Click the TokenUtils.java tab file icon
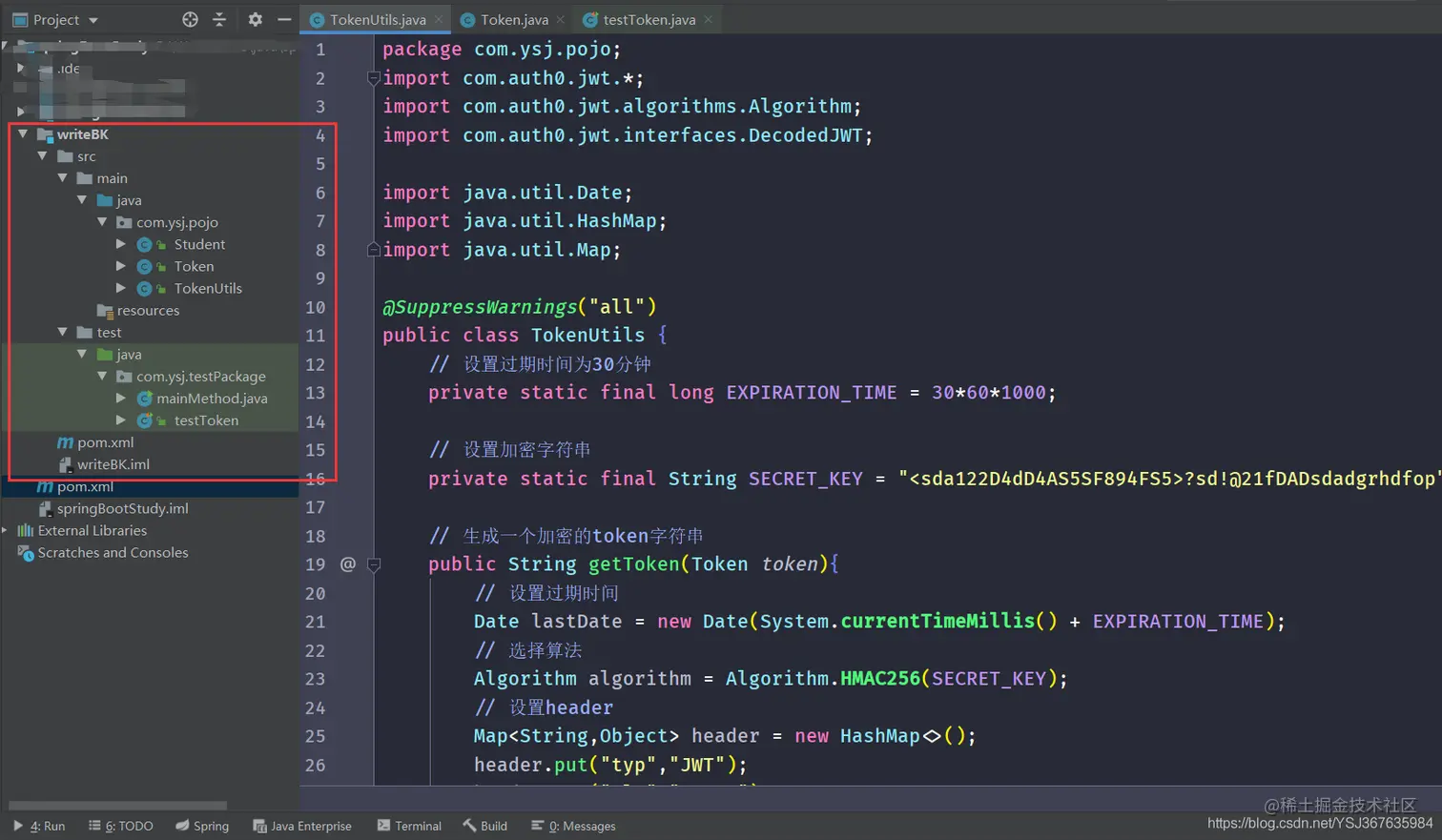Viewport: 1442px width, 840px height. tap(318, 19)
